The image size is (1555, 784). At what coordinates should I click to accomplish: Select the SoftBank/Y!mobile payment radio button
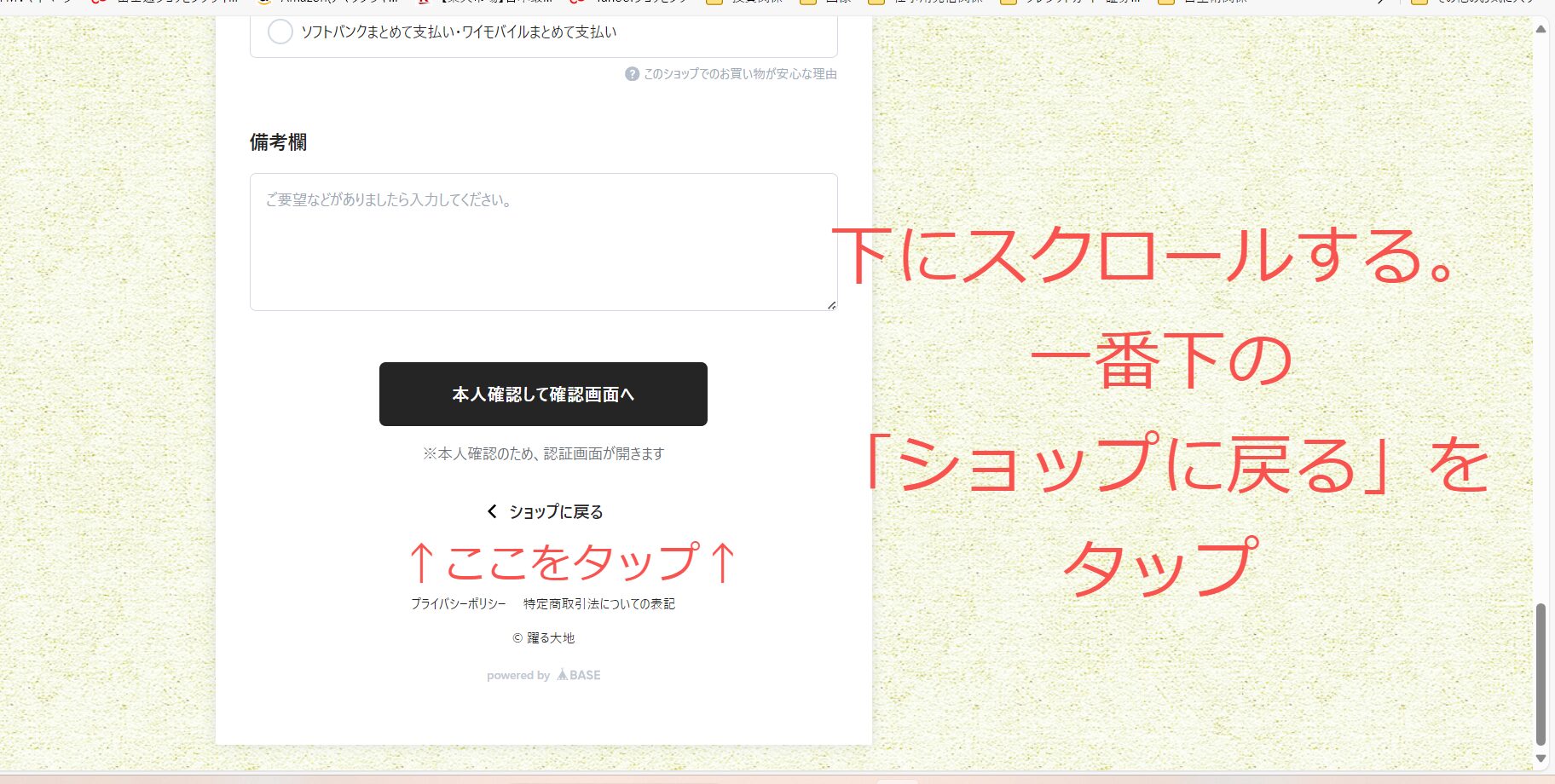pos(280,32)
